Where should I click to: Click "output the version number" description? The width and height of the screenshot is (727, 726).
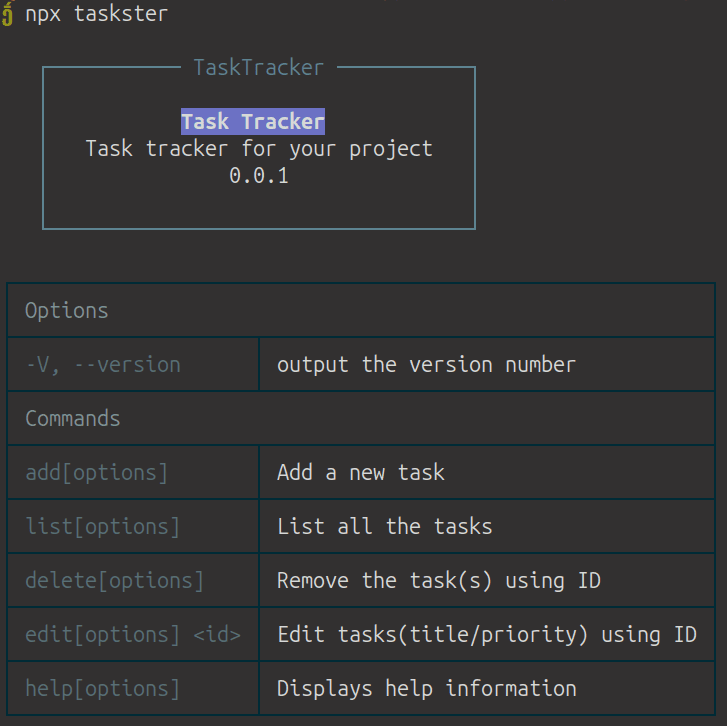426,365
